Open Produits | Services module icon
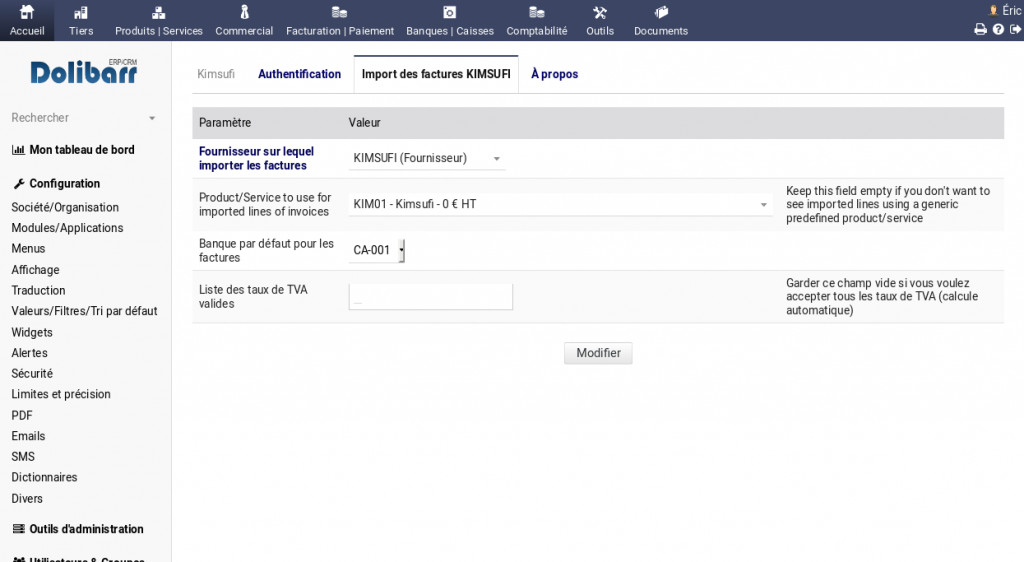The image size is (1024, 562). [x=158, y=13]
